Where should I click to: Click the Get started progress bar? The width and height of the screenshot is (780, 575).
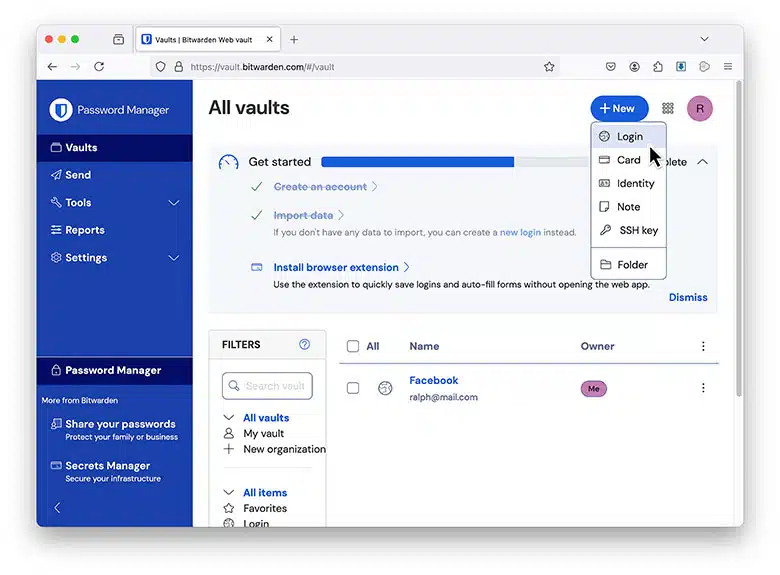pyautogui.click(x=454, y=162)
